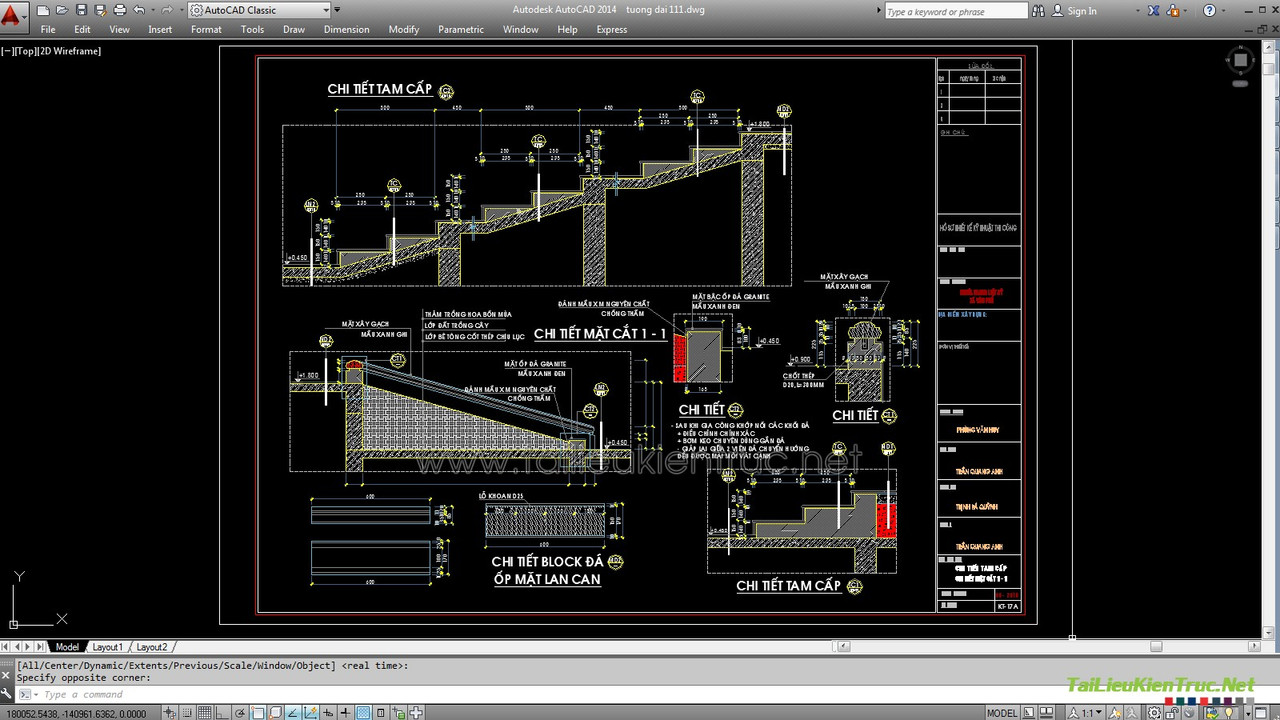Click the Help question mark icon

(x=1210, y=10)
